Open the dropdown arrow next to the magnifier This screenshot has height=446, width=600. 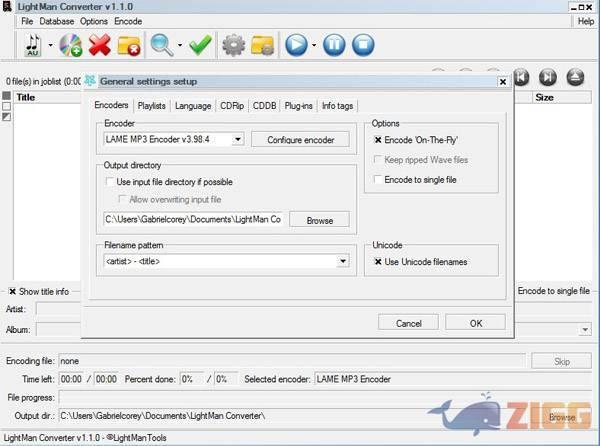[180, 45]
